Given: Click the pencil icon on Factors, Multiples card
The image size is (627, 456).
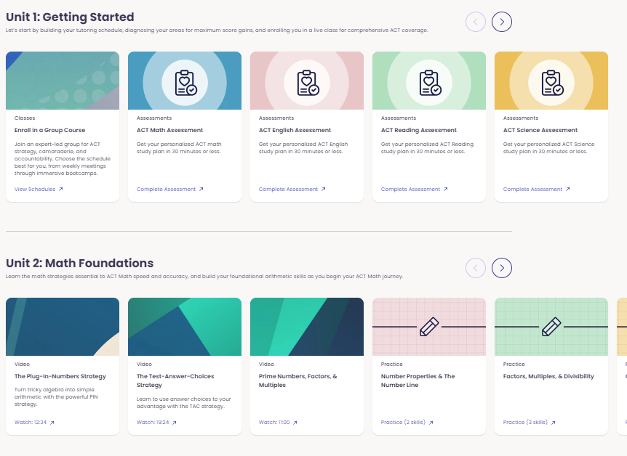Looking at the screenshot, I should [x=551, y=326].
